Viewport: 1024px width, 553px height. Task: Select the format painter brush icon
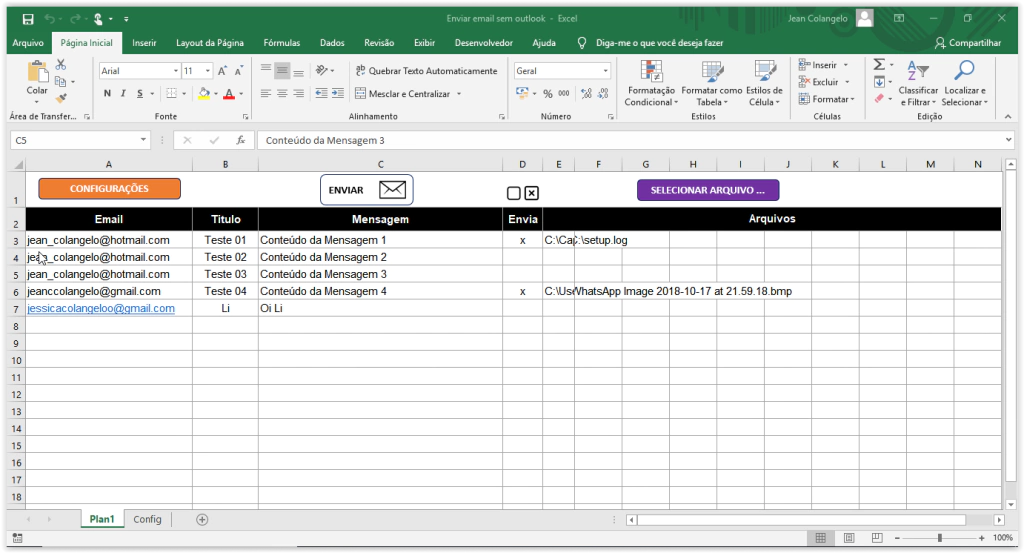tap(61, 98)
